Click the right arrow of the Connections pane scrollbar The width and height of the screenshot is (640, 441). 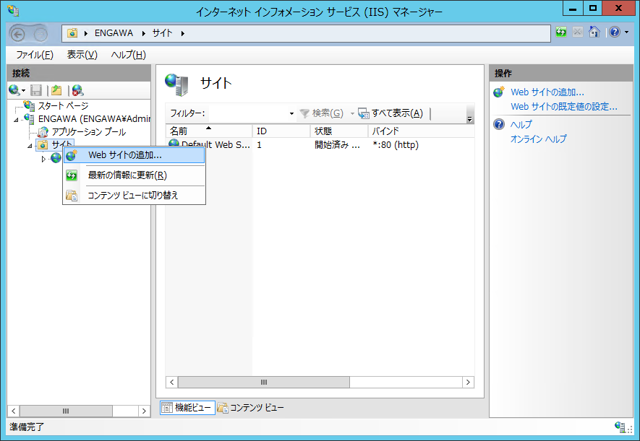click(144, 411)
